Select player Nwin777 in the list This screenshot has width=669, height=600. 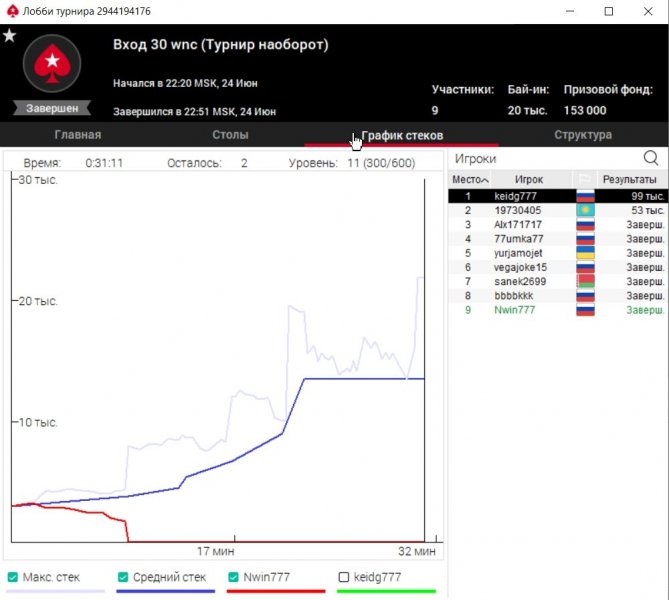coord(515,310)
